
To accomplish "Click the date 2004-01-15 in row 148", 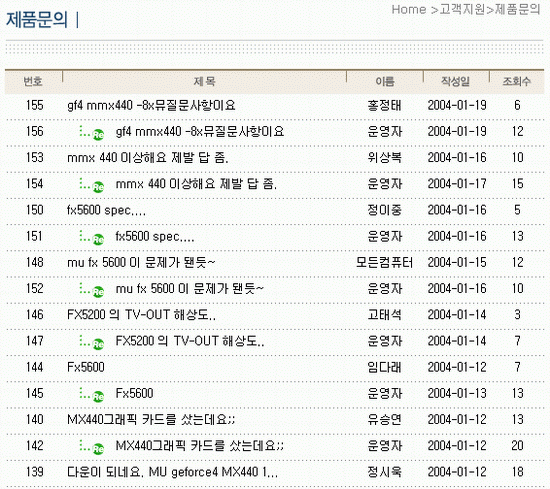I will click(x=457, y=262).
